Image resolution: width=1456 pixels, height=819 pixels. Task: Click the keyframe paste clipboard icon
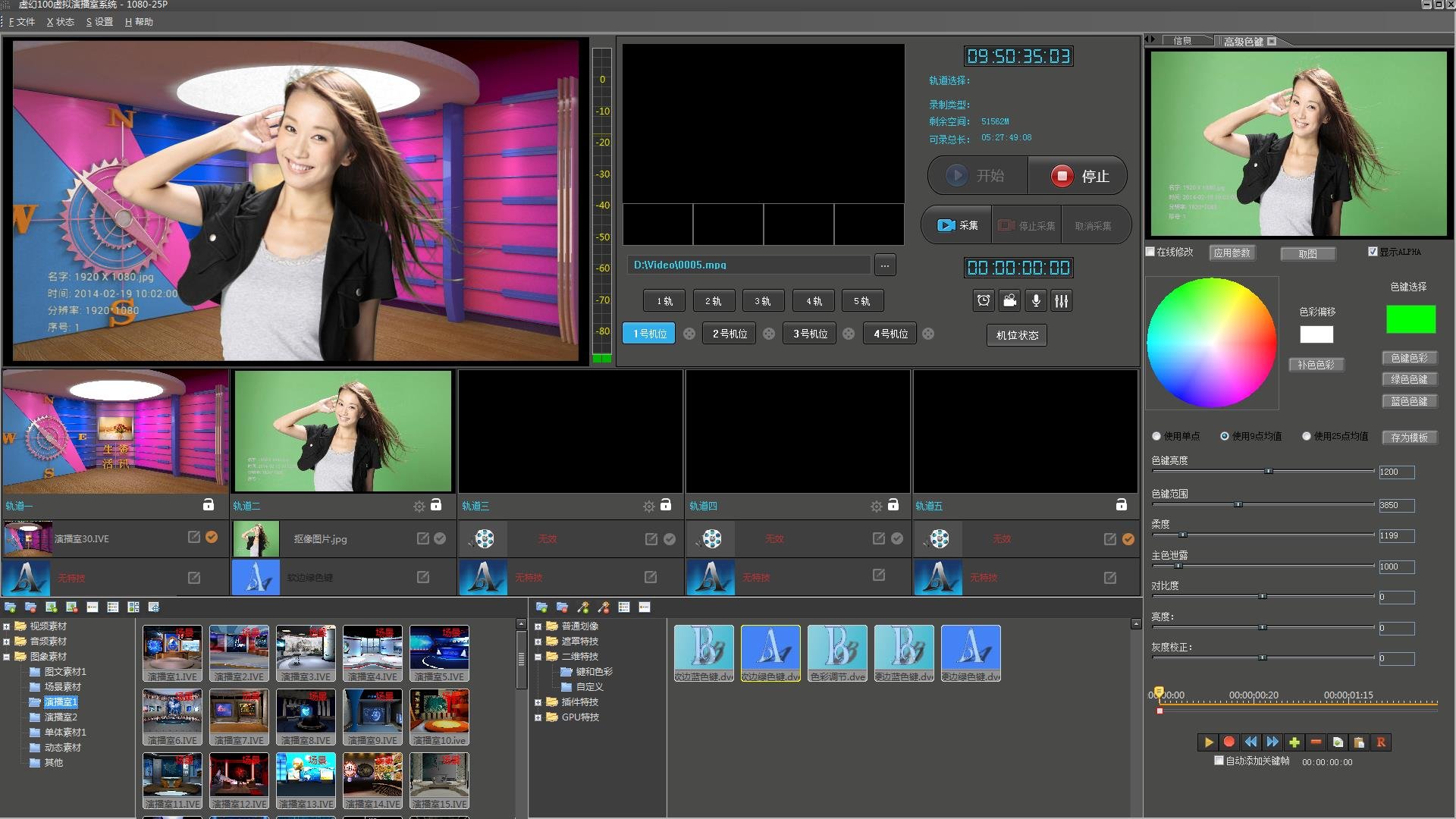(x=1359, y=742)
